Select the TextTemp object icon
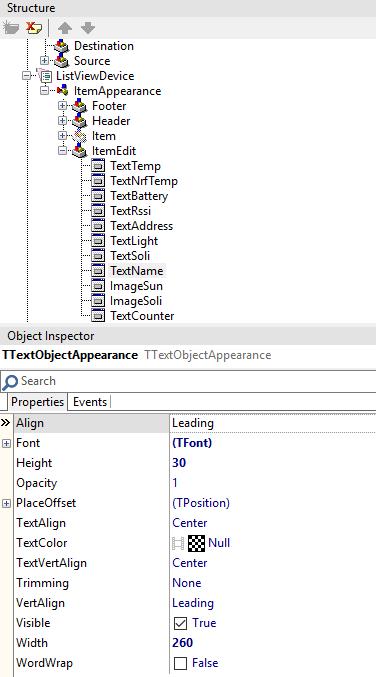The height and width of the screenshot is (677, 376). tap(98, 166)
